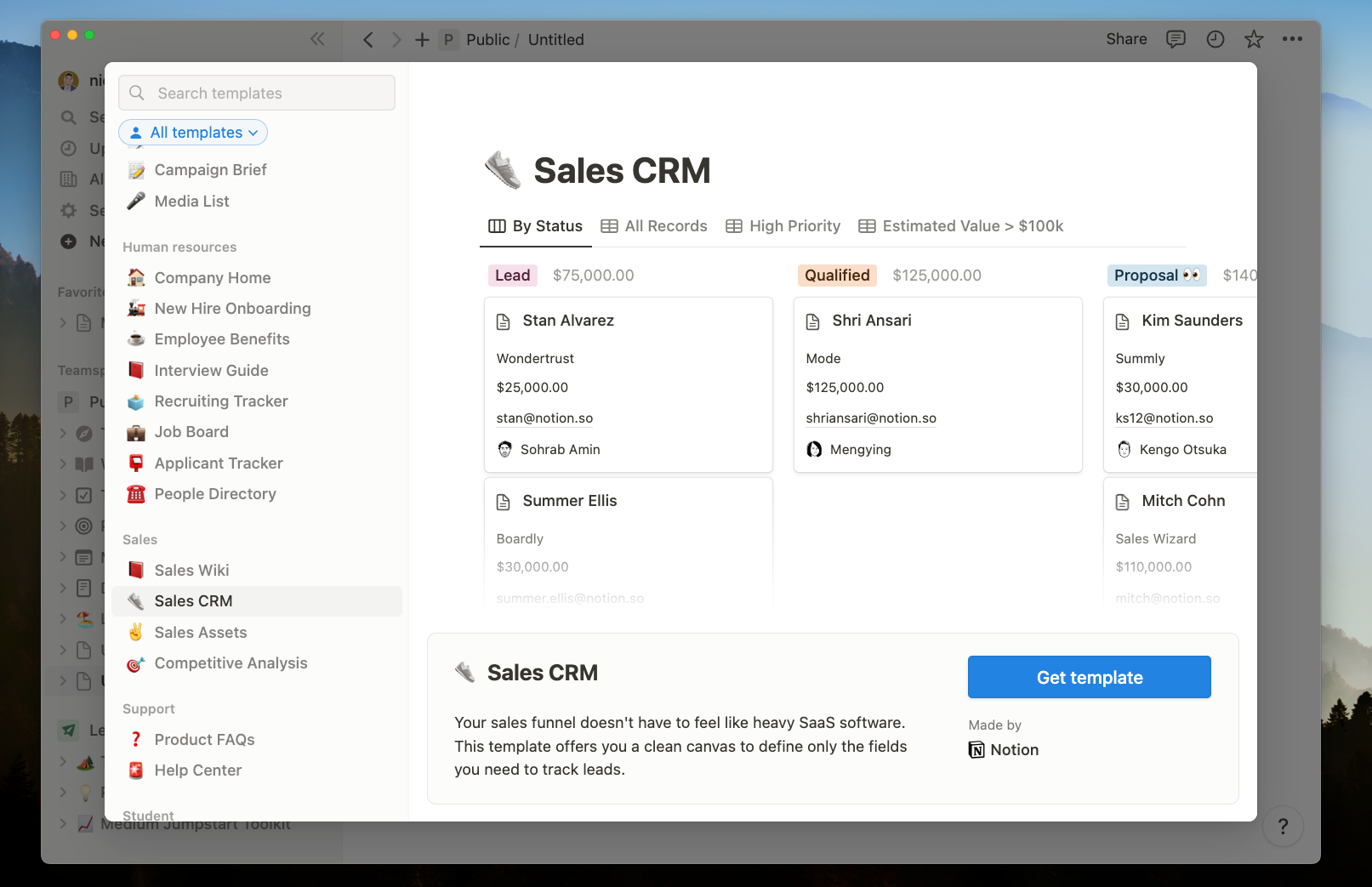Open the help question mark button

click(1283, 826)
